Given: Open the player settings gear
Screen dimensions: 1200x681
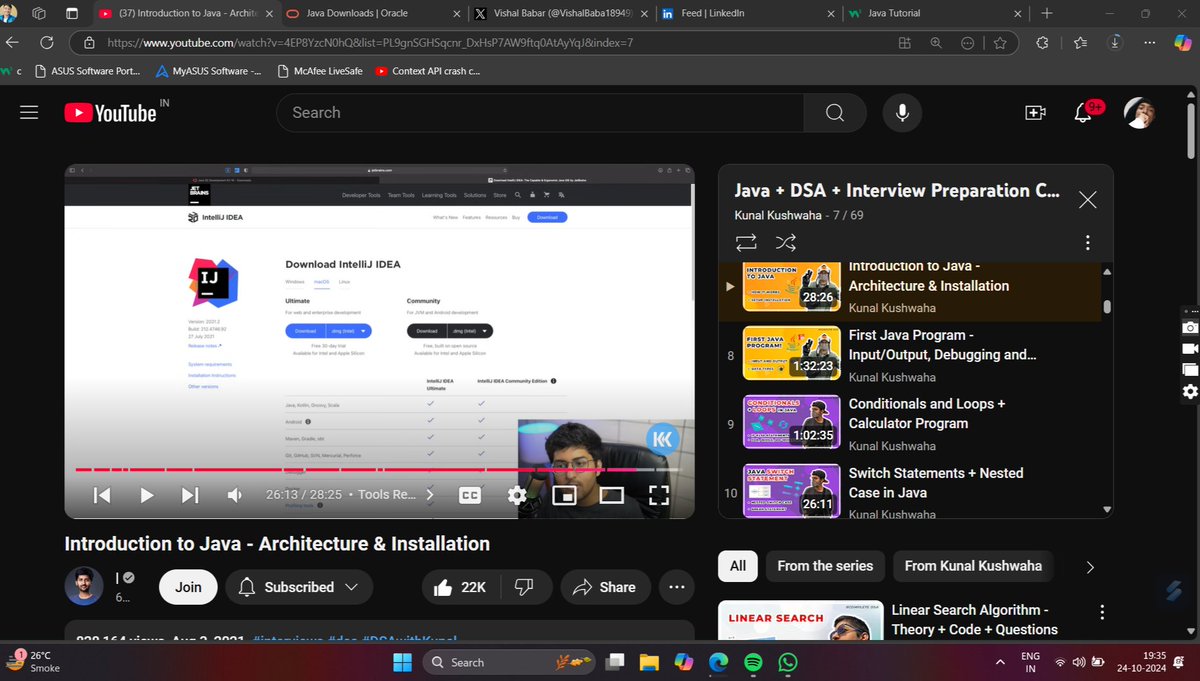Looking at the screenshot, I should 517,494.
